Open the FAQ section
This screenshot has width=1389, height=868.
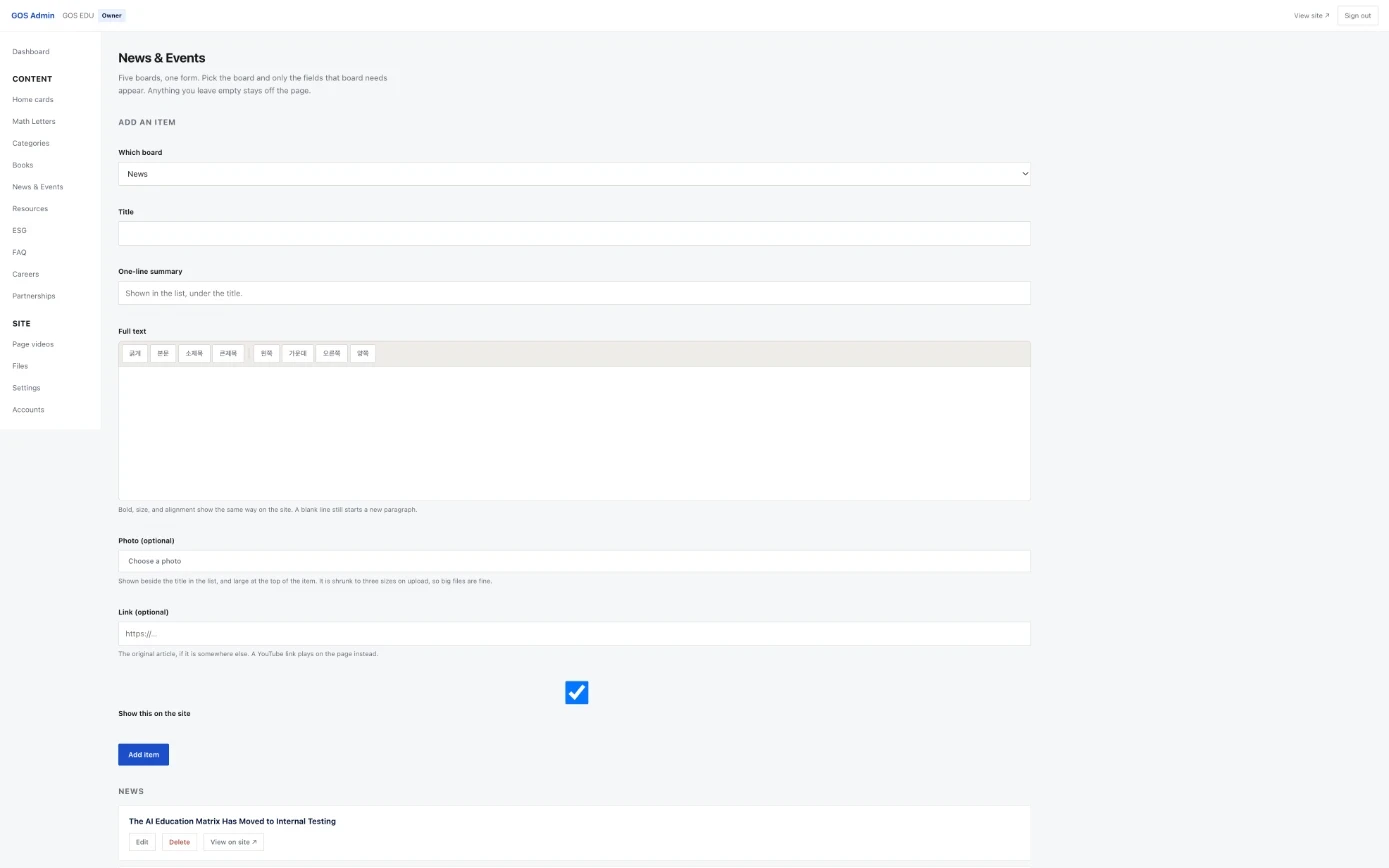(x=19, y=252)
